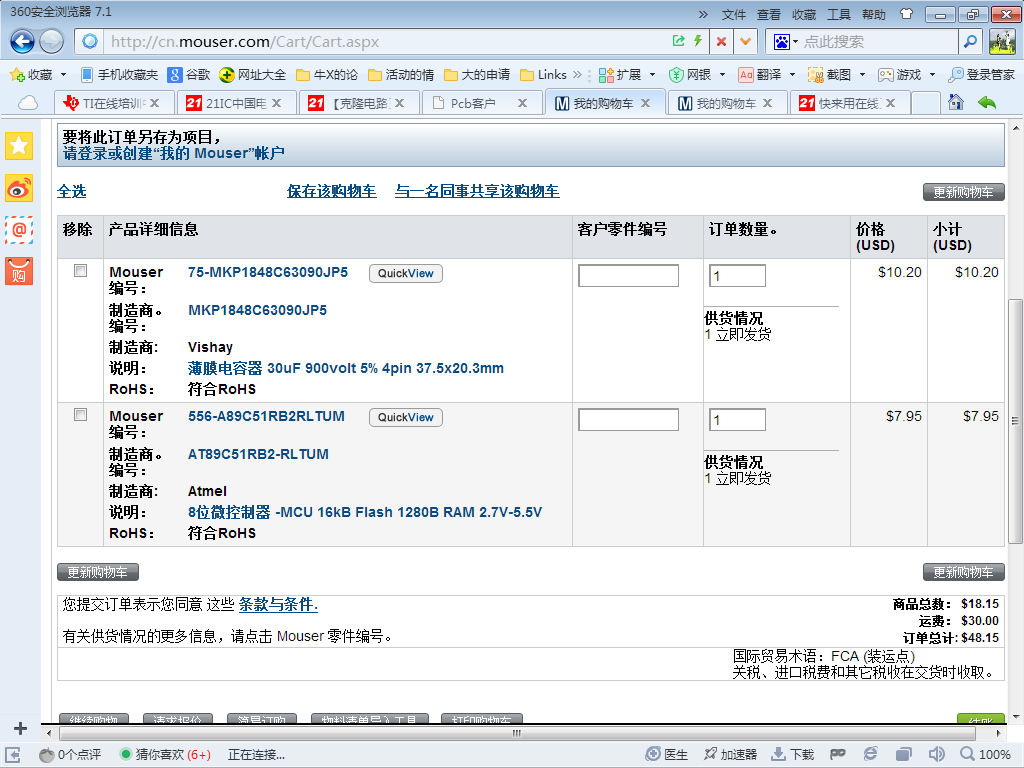Open the 文件 menu
Screen dimensions: 1024x768
pos(733,14)
